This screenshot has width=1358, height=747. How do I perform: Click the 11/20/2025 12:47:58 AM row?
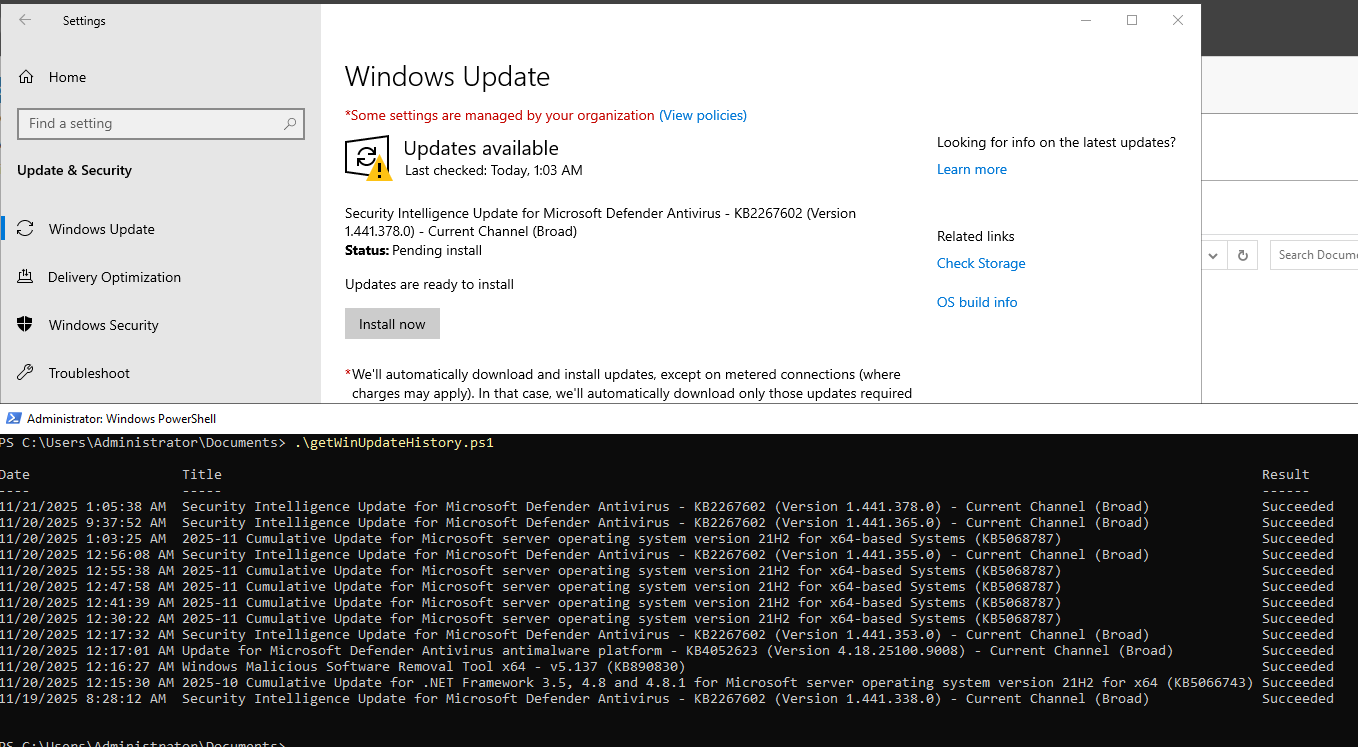(667, 586)
